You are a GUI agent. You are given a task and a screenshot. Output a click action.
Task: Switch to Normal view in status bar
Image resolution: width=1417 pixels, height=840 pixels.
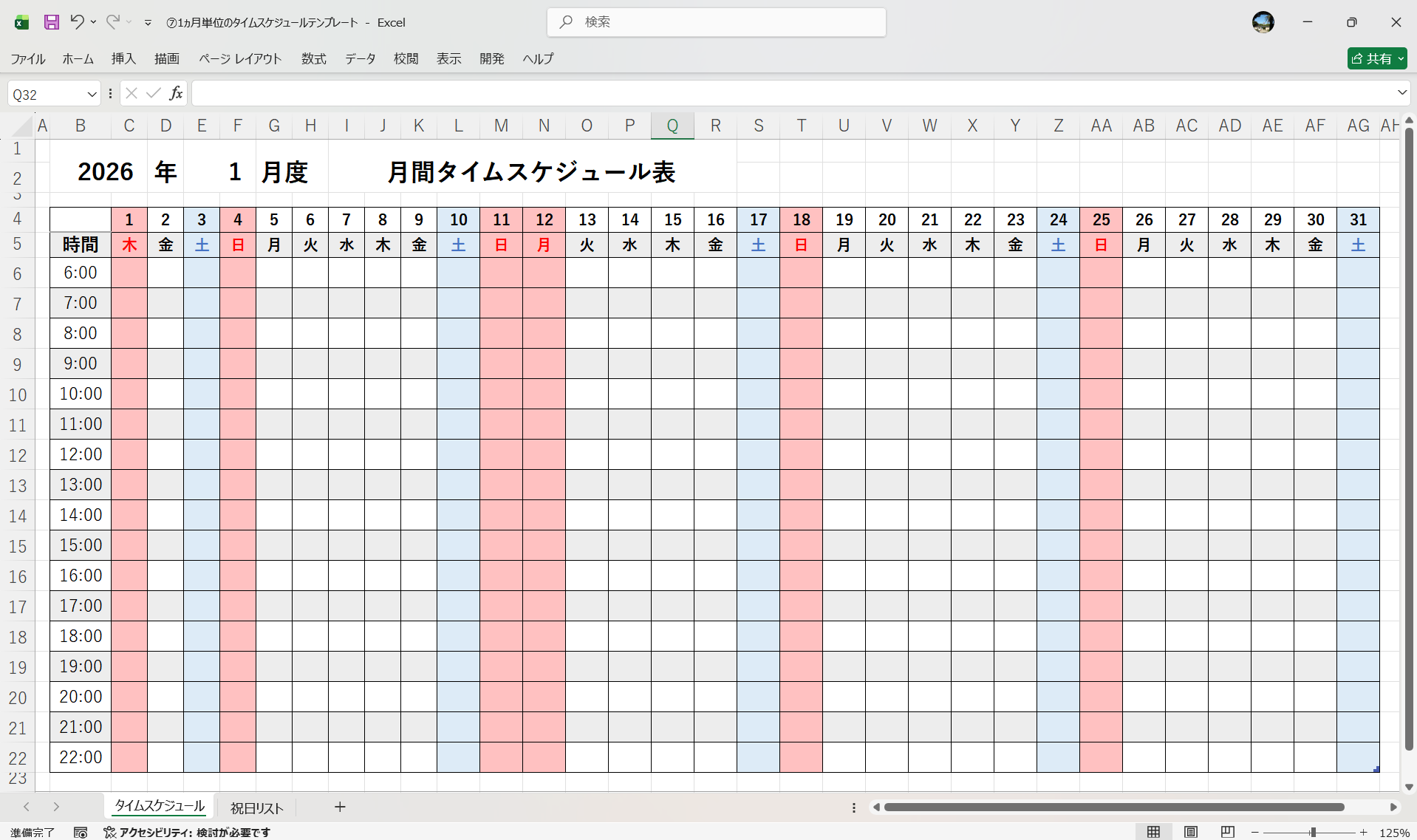click(x=1155, y=831)
